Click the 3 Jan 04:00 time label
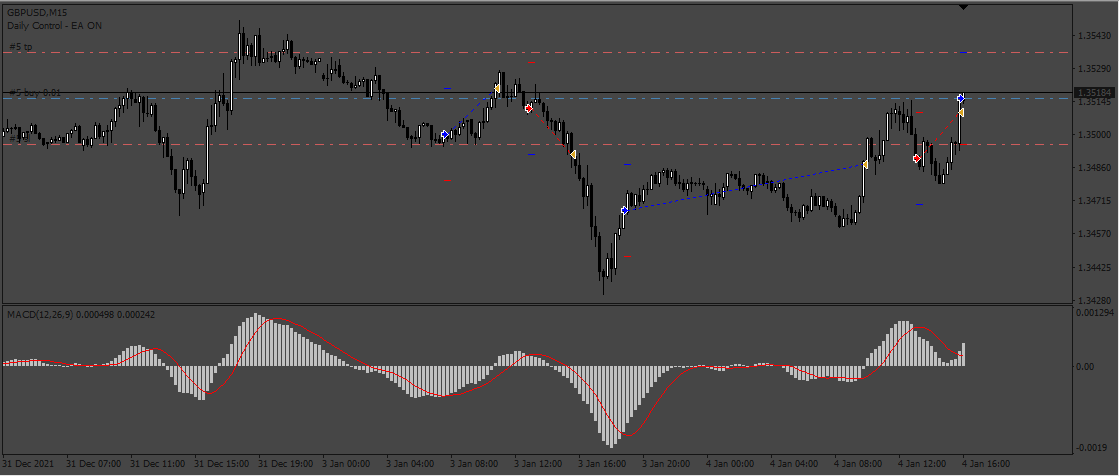Screen dimensions: 1120x476 pos(412,464)
